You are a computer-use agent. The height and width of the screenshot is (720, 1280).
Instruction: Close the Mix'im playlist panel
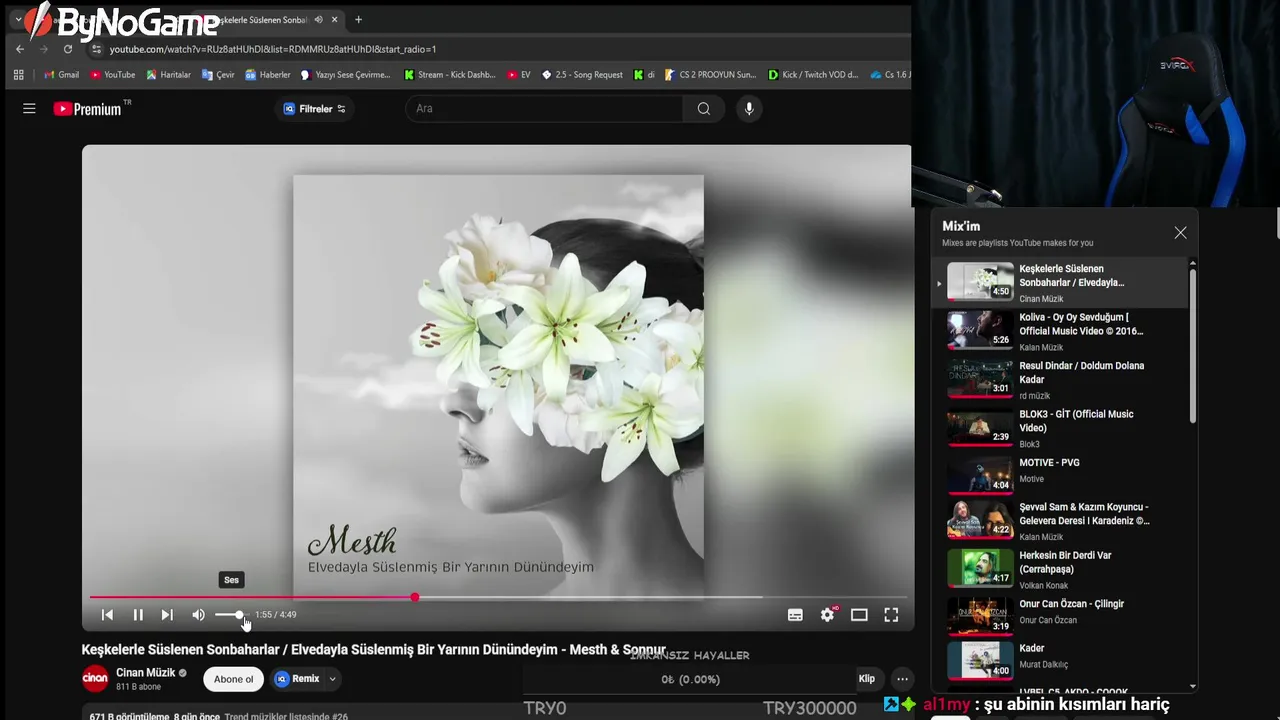tap(1180, 232)
